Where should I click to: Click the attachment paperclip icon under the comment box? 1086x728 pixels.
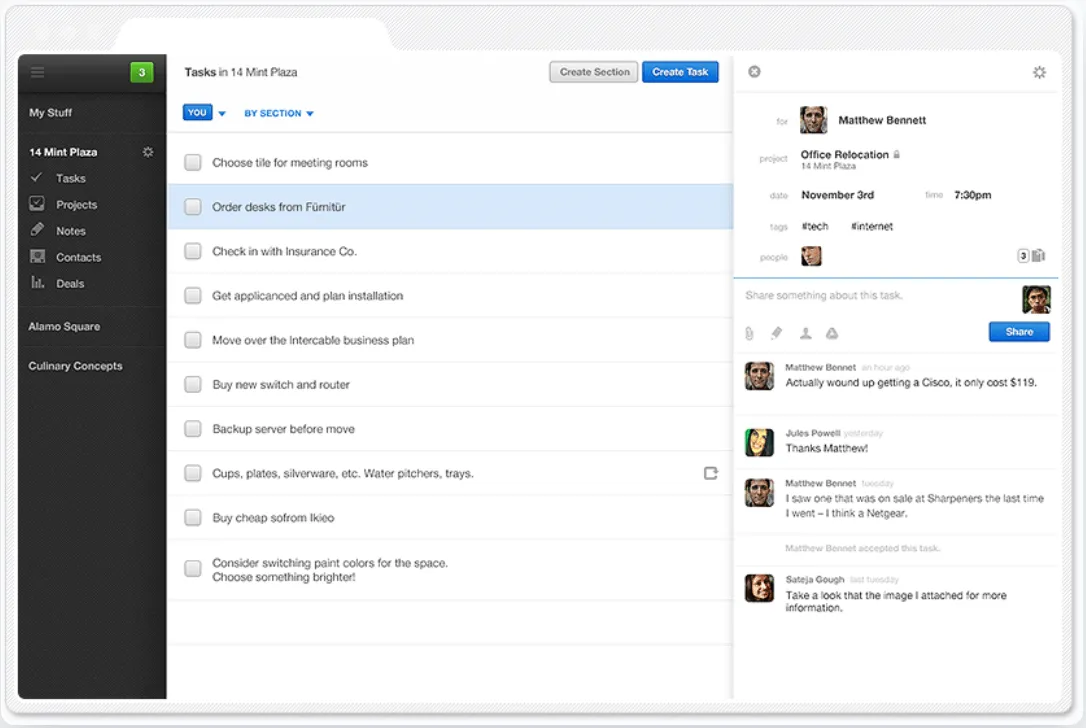[x=749, y=333]
